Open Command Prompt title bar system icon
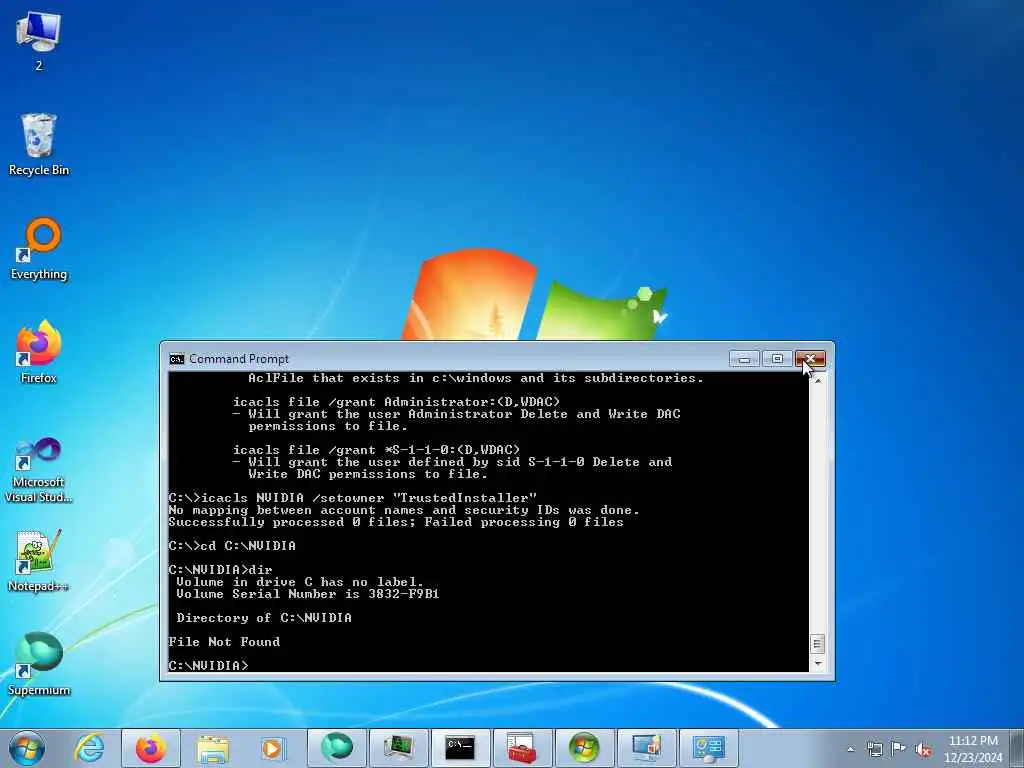This screenshot has width=1024, height=768. click(176, 359)
